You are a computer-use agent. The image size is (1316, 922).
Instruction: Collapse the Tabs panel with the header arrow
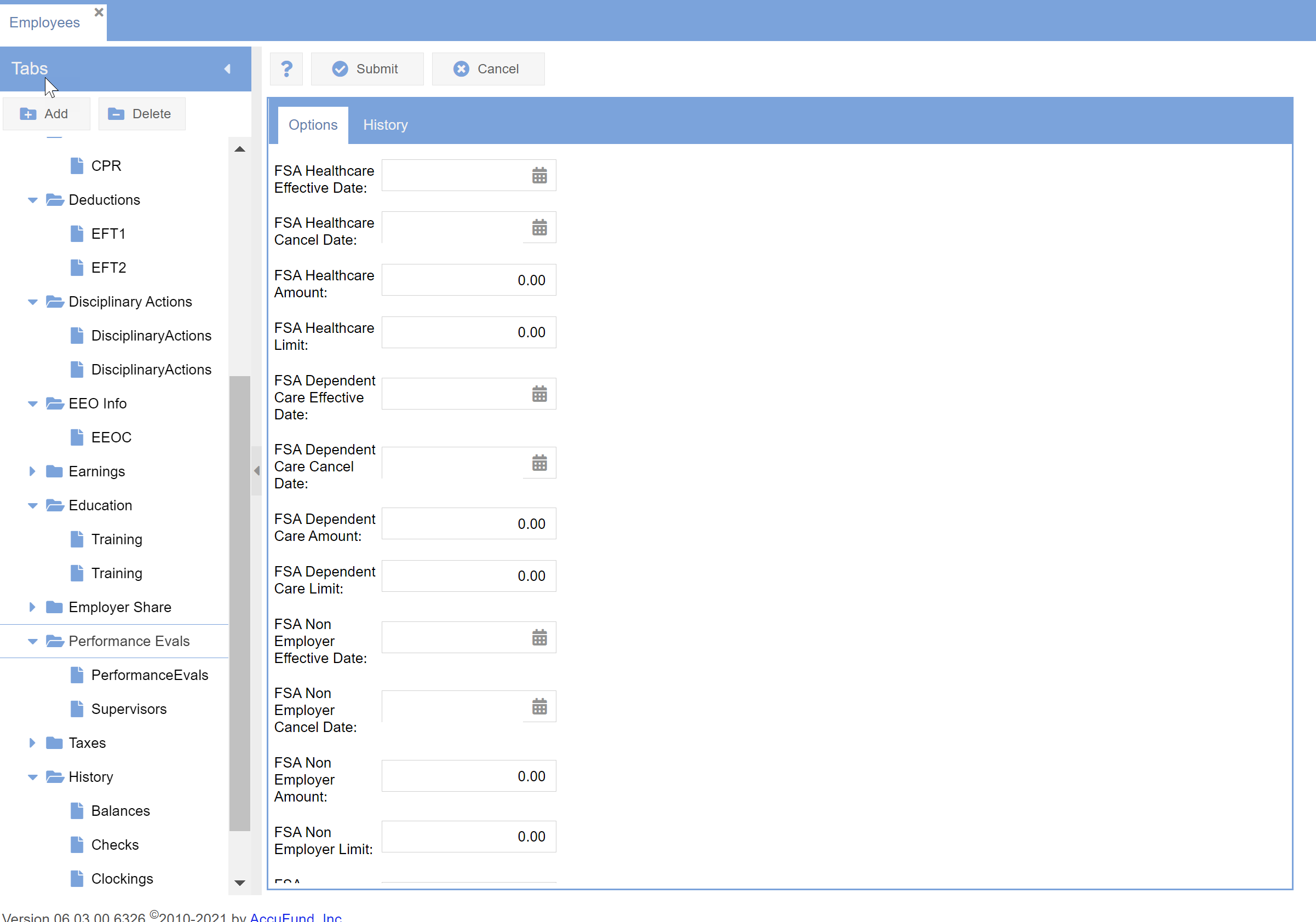point(228,69)
